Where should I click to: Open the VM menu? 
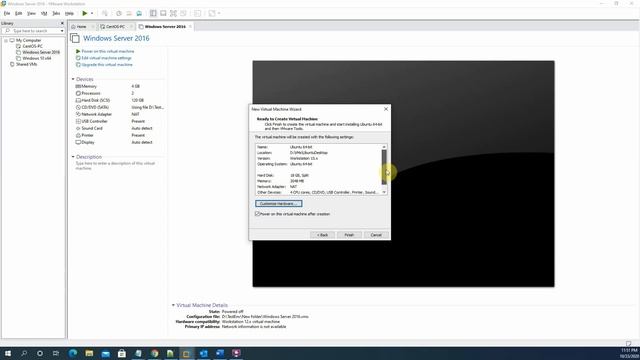tap(44, 13)
